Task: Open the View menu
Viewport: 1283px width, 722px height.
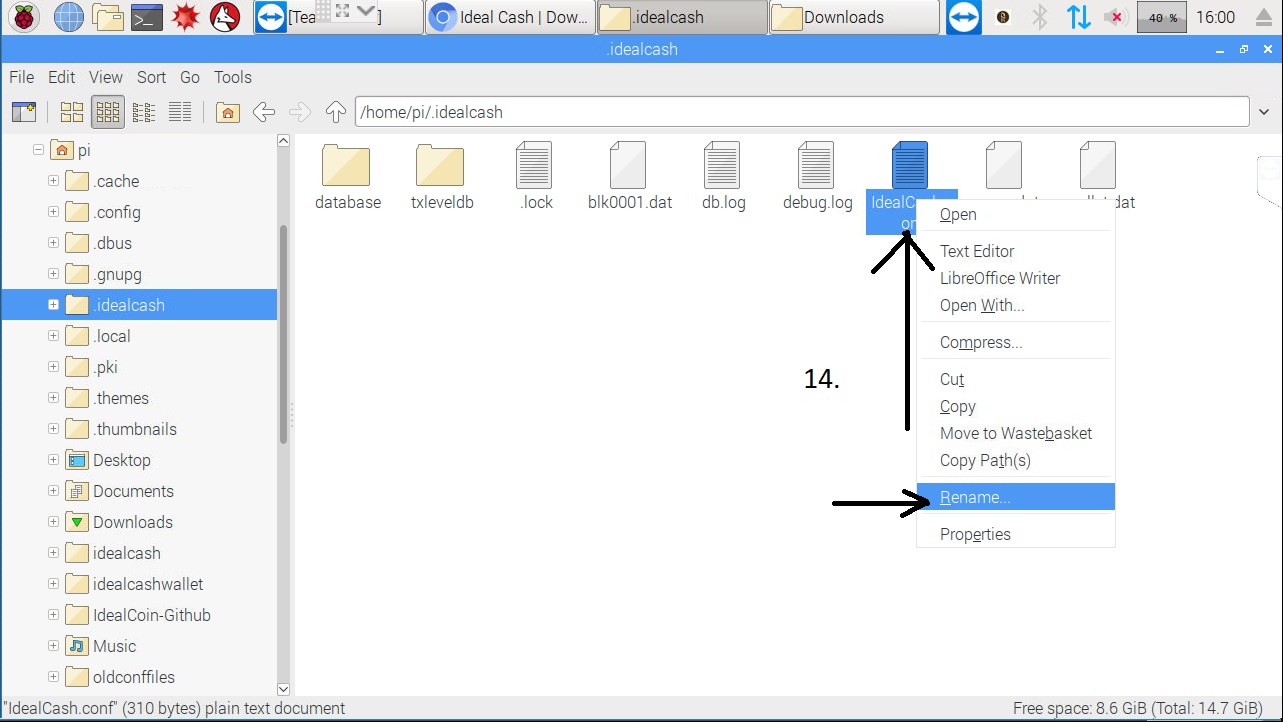Action: tap(105, 77)
